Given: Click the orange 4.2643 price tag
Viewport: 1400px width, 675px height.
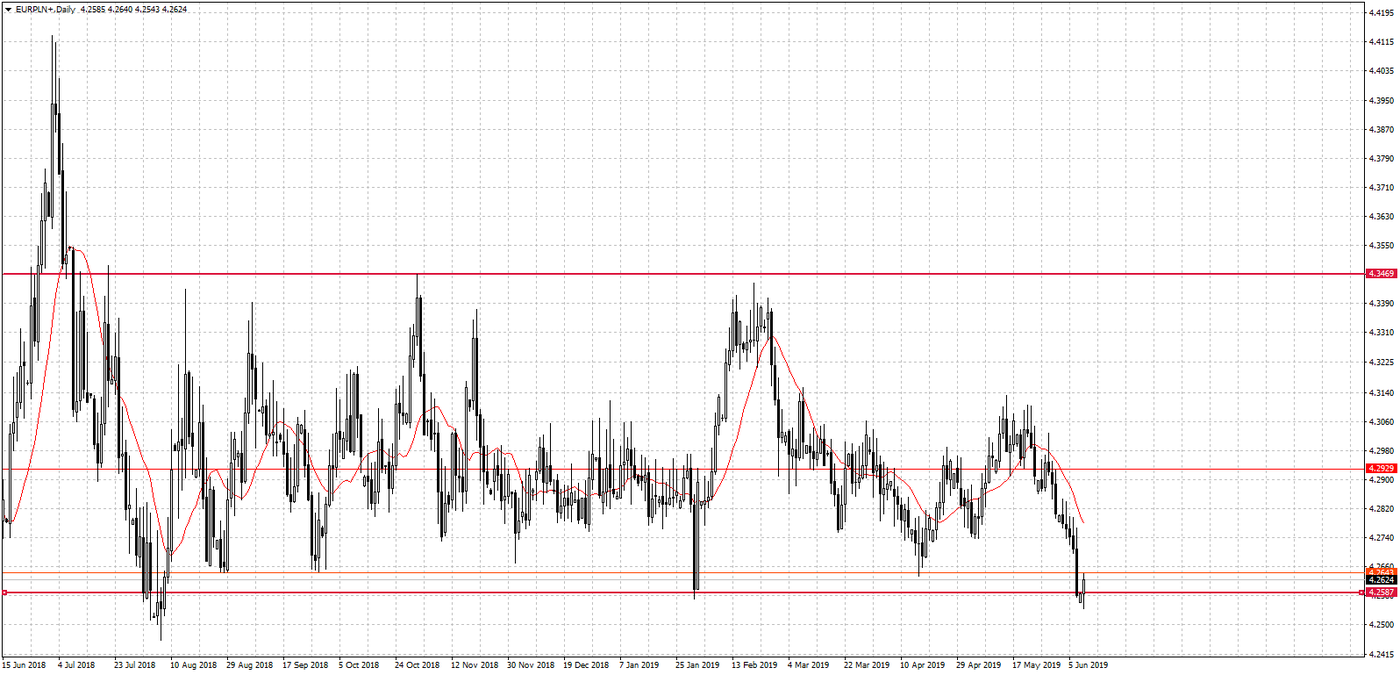Looking at the screenshot, I should point(1380,571).
